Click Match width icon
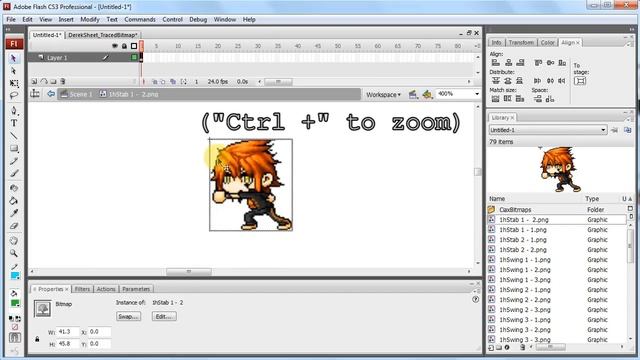 pos(496,99)
